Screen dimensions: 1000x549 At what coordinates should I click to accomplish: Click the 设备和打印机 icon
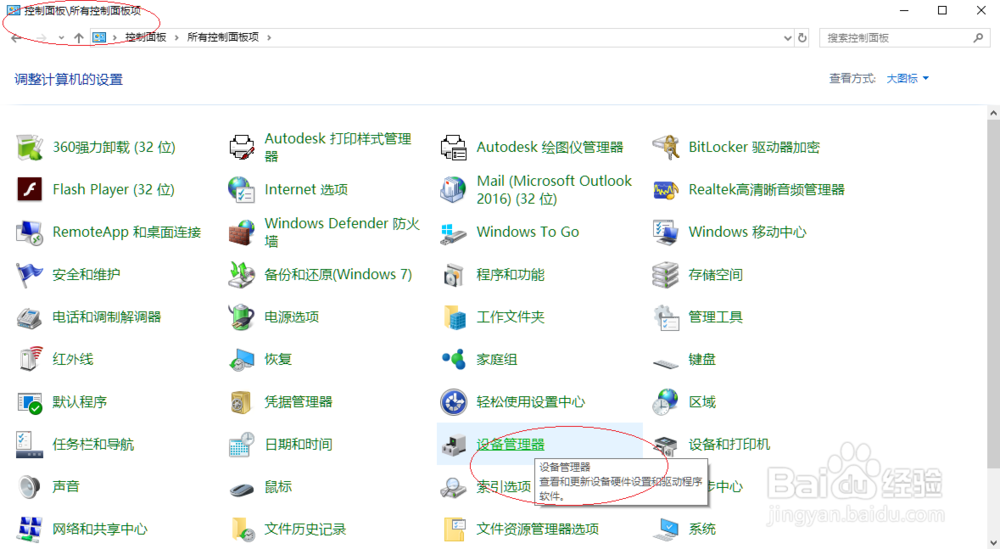[666, 444]
